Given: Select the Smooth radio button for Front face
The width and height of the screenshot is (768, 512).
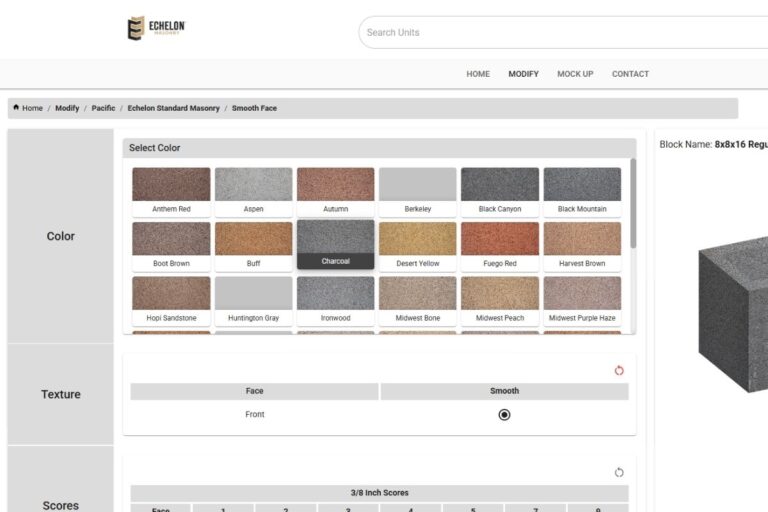Looking at the screenshot, I should [x=504, y=414].
